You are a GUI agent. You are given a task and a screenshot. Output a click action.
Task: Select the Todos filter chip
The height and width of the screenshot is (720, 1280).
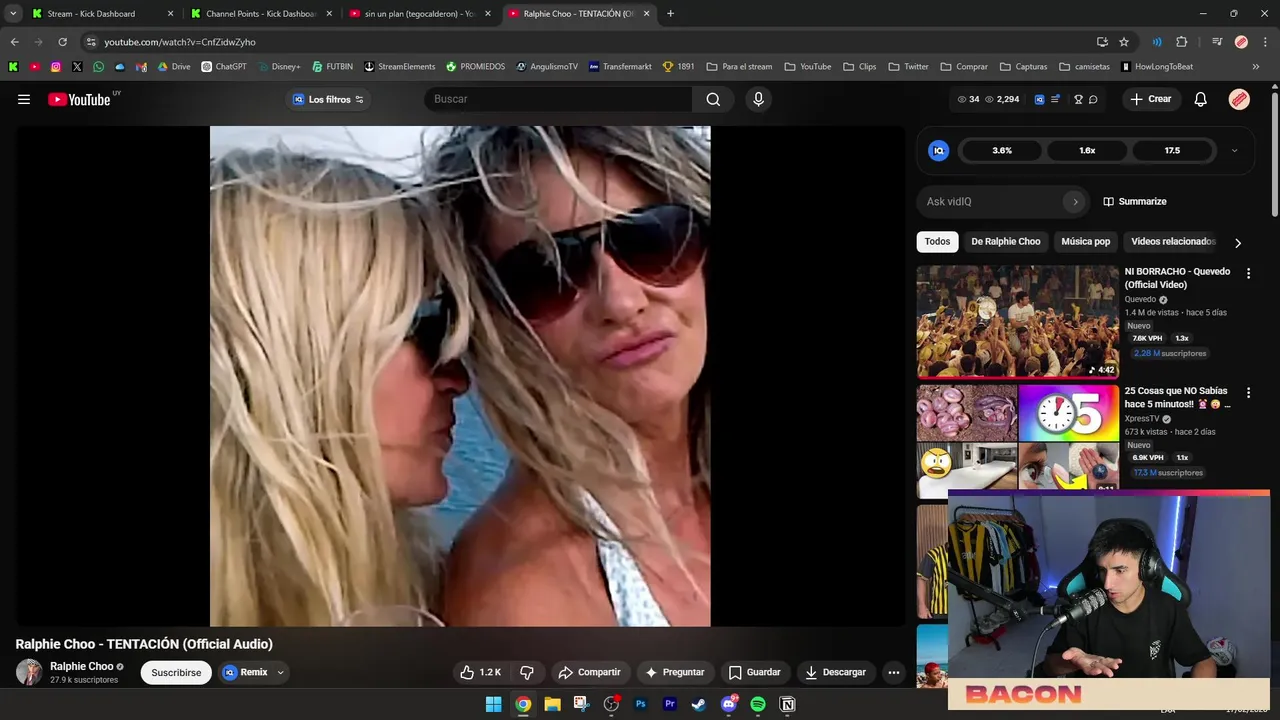937,242
